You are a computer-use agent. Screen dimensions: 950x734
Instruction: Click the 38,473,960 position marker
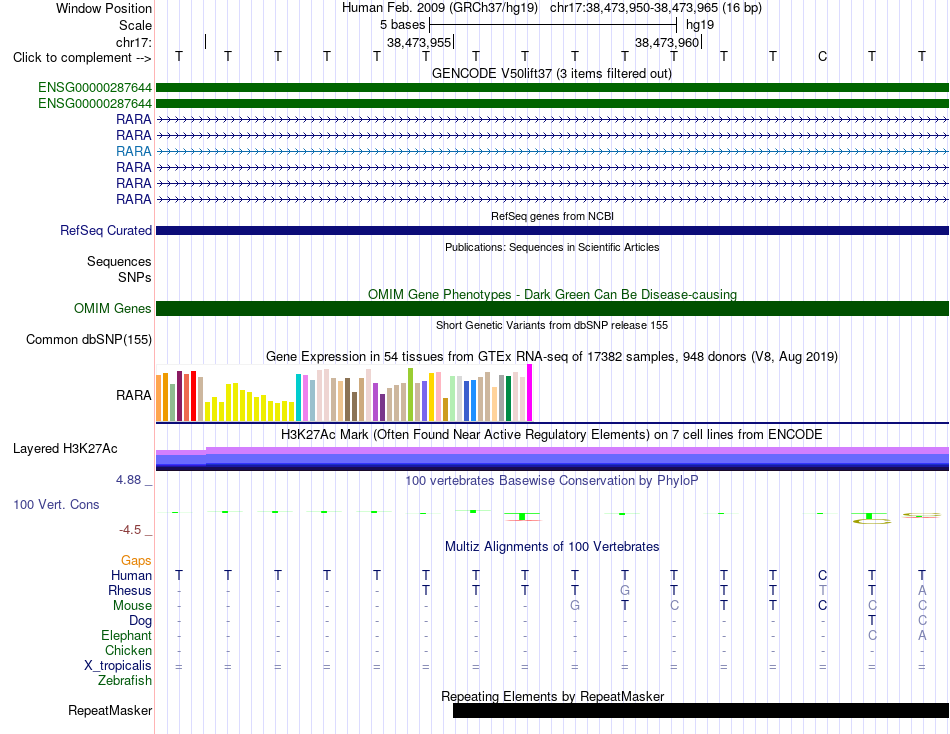(x=667, y=42)
